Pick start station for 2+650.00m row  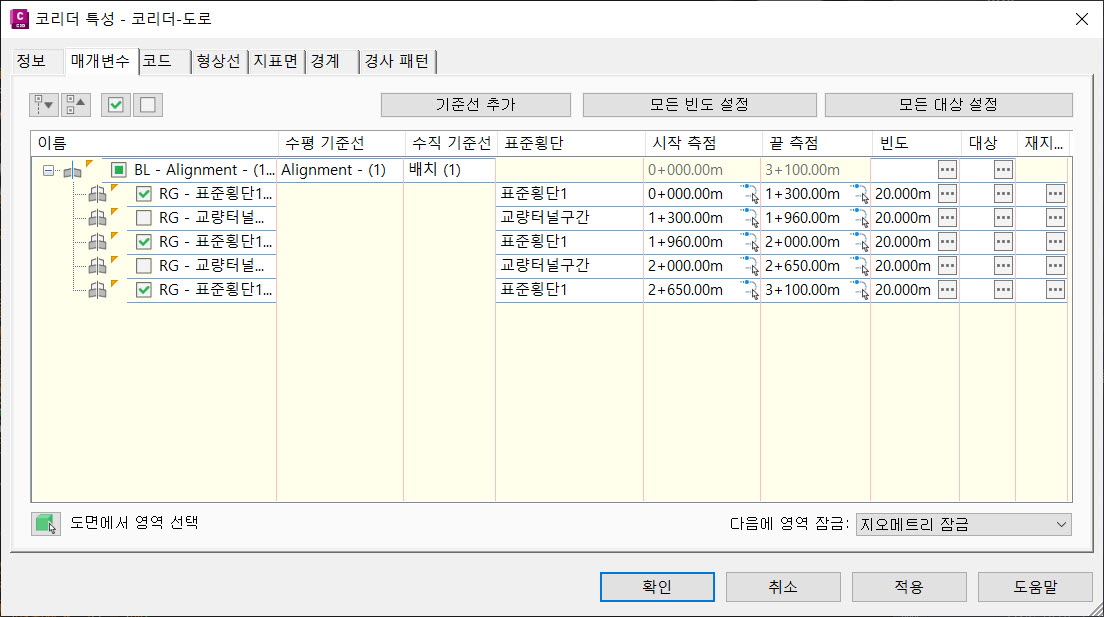pos(750,289)
